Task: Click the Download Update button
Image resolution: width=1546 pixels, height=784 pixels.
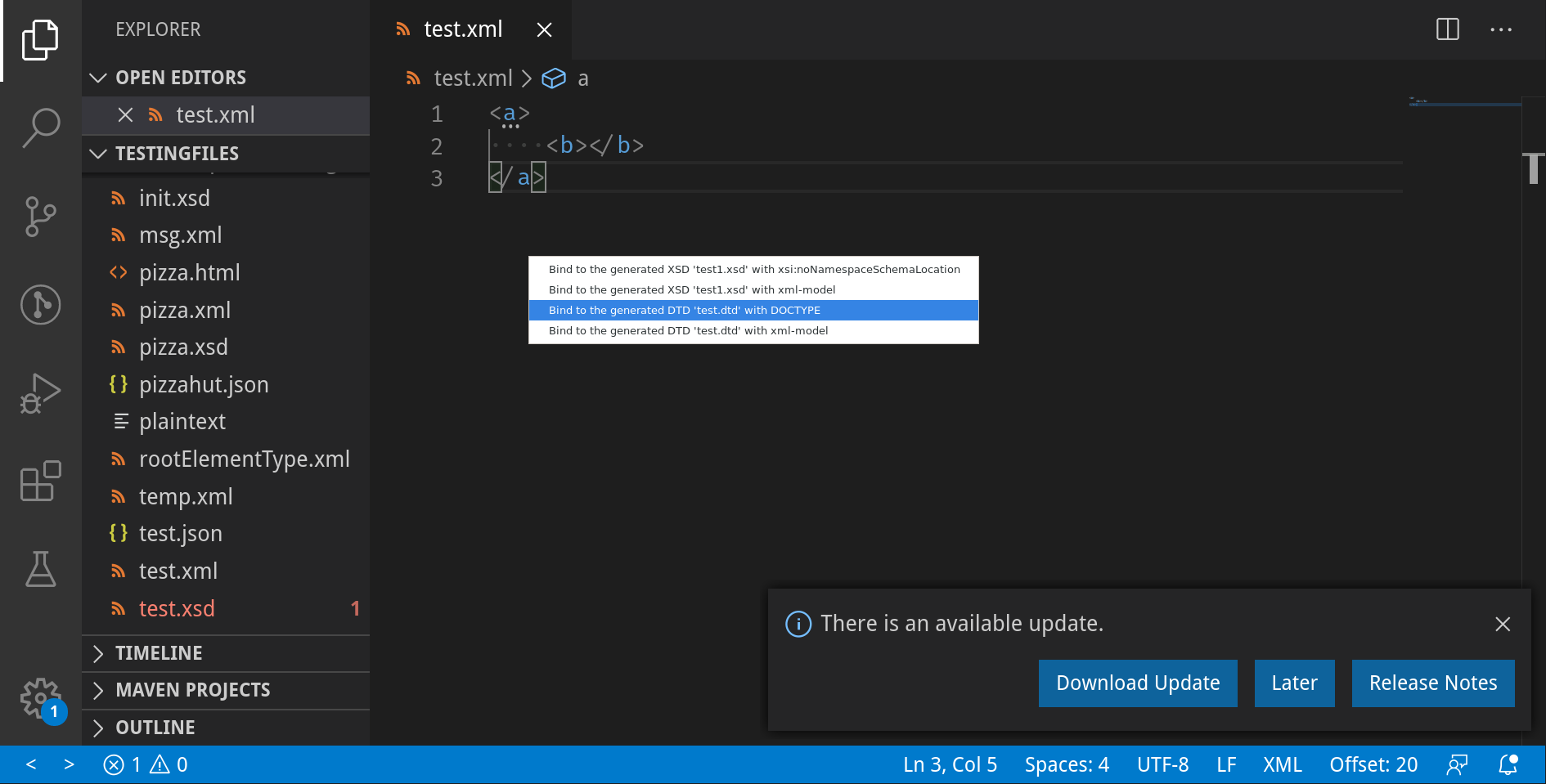Action: click(1138, 683)
